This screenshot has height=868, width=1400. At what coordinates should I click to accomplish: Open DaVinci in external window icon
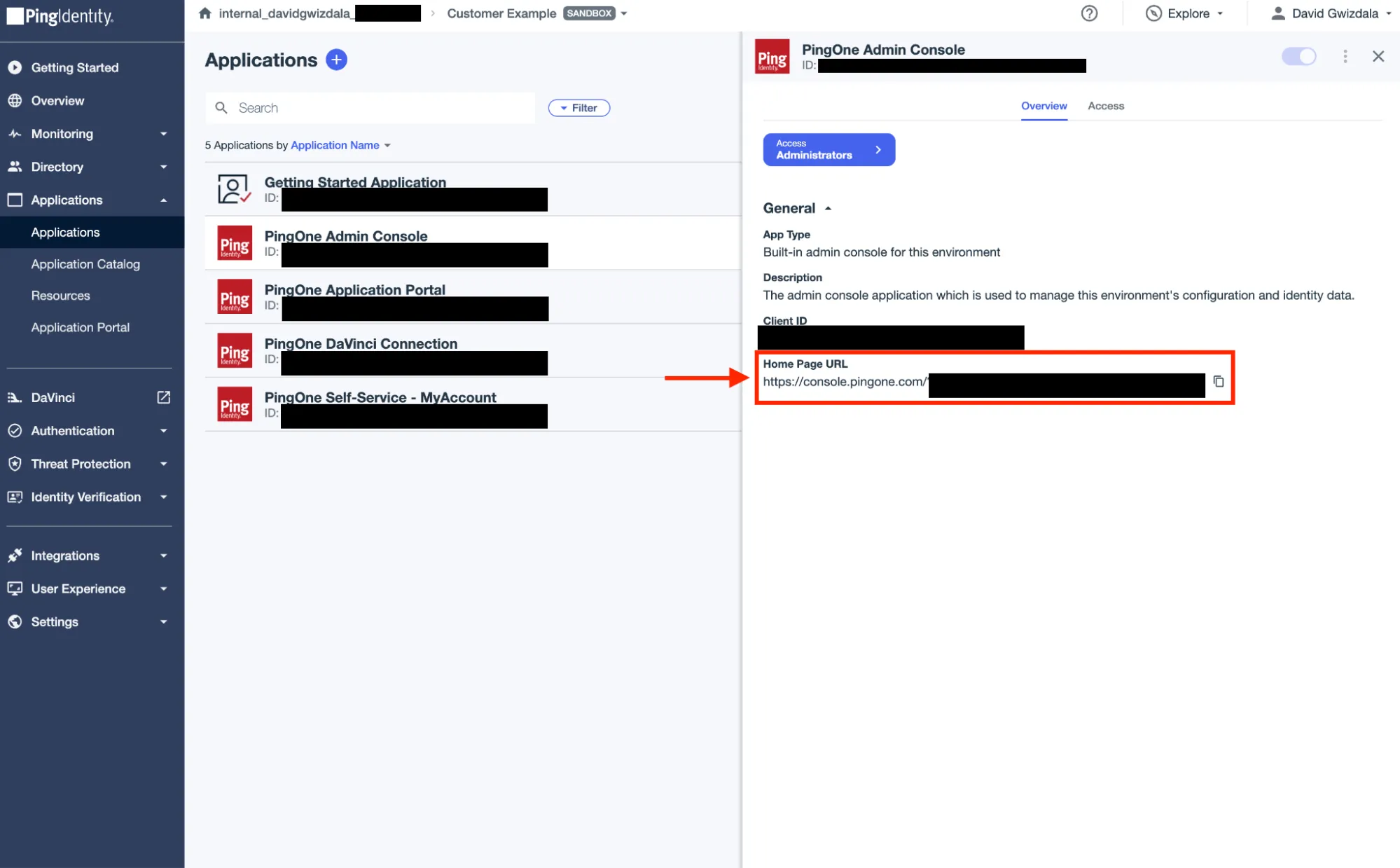pyautogui.click(x=163, y=397)
